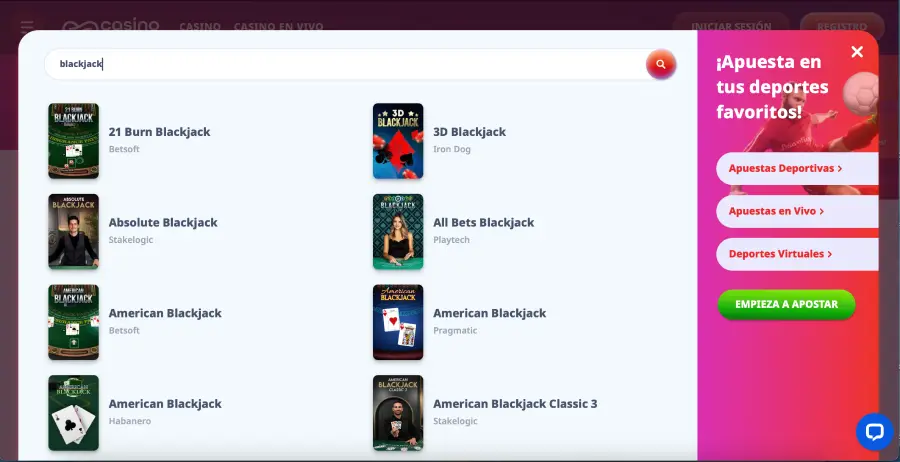Viewport: 900px width, 462px height.
Task: Go to Casino tab in header
Action: (x=200, y=27)
